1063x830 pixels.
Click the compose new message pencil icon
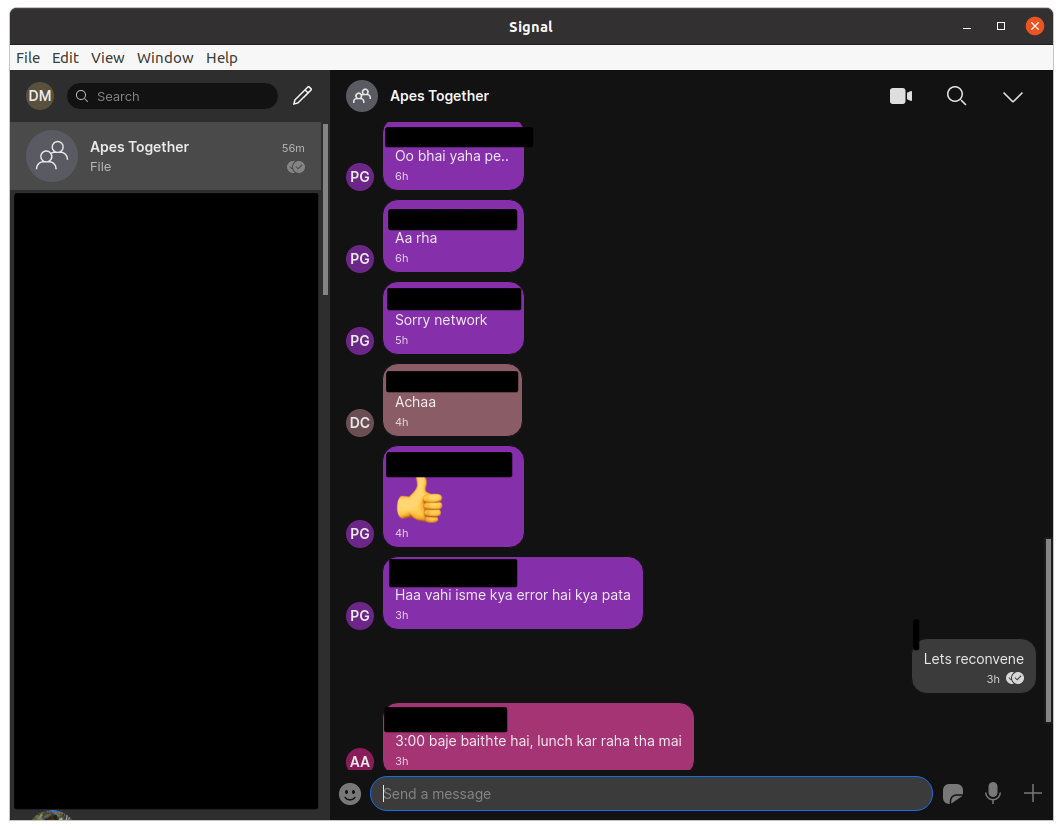[x=302, y=95]
